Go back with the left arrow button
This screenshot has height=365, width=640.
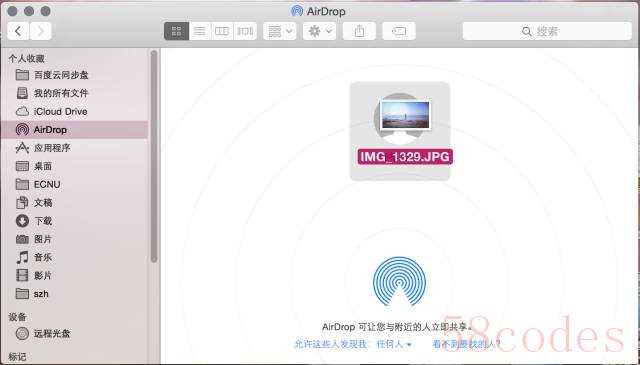18,31
